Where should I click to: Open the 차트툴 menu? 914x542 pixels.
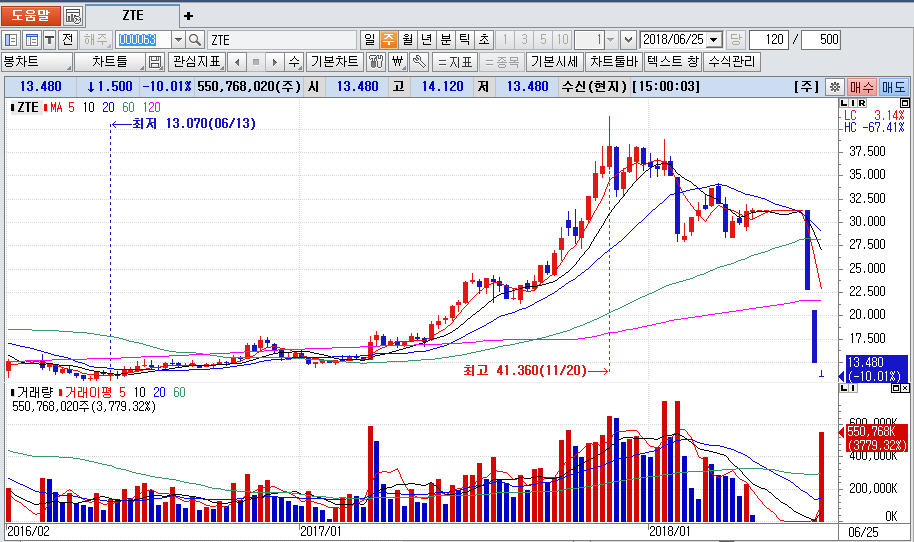pos(110,62)
